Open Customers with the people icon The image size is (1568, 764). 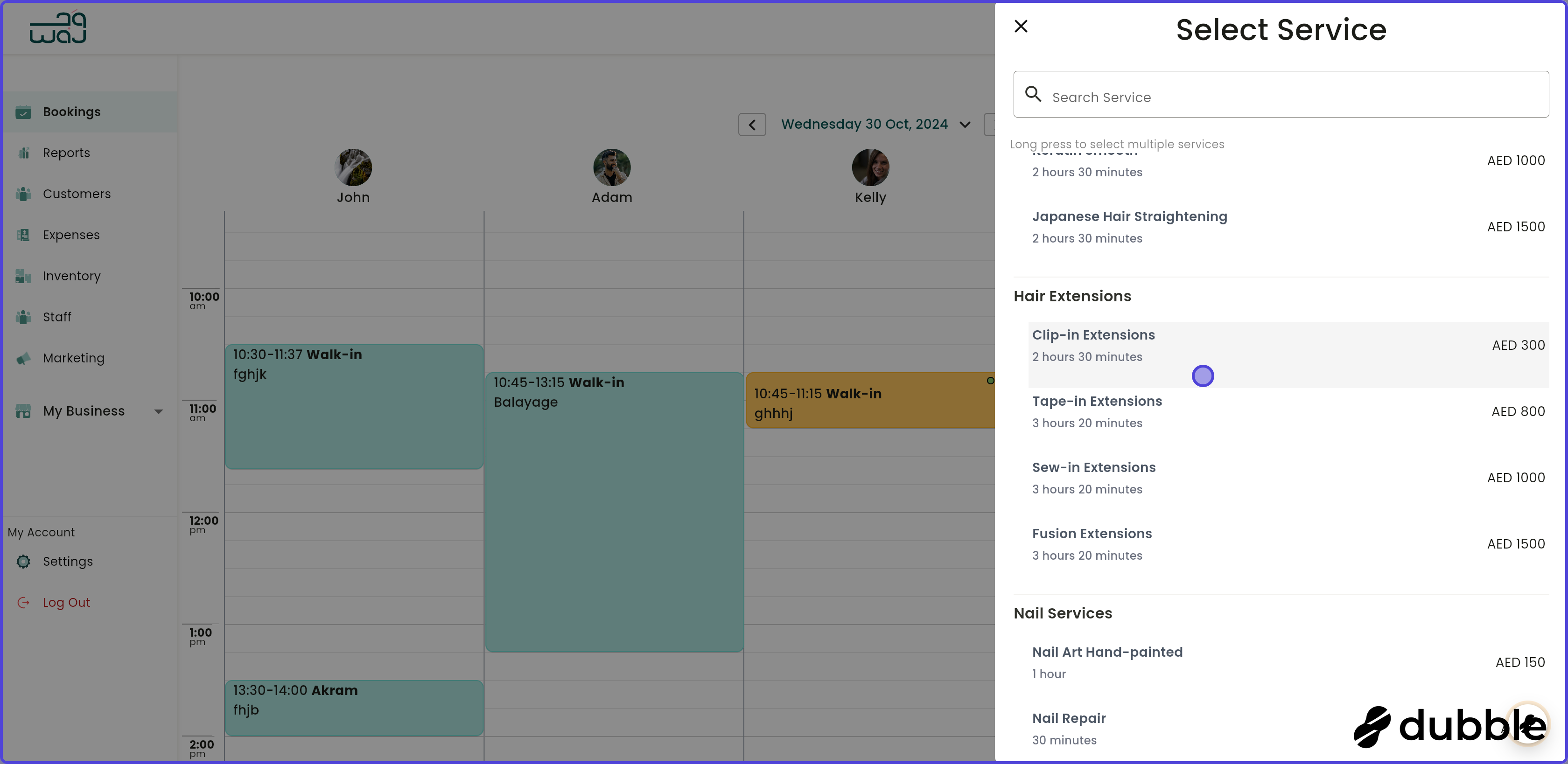point(22,194)
